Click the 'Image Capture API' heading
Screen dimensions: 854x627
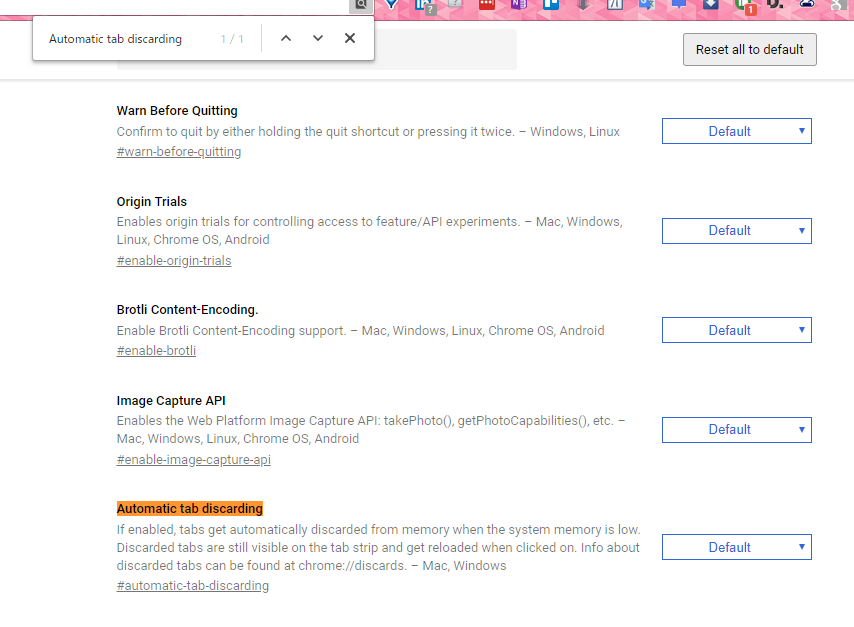171,400
